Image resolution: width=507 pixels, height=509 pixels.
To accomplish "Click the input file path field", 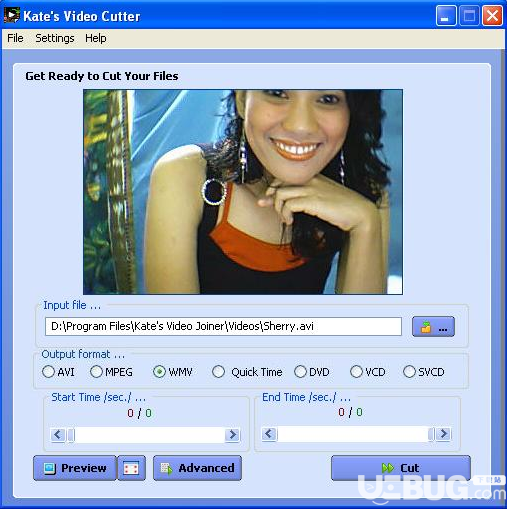I will coord(223,326).
